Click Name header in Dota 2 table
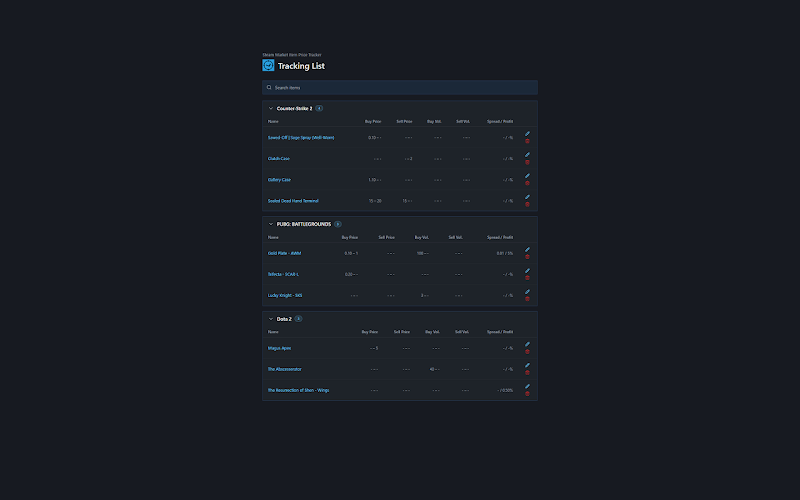The width and height of the screenshot is (800, 500). pyautogui.click(x=273, y=332)
